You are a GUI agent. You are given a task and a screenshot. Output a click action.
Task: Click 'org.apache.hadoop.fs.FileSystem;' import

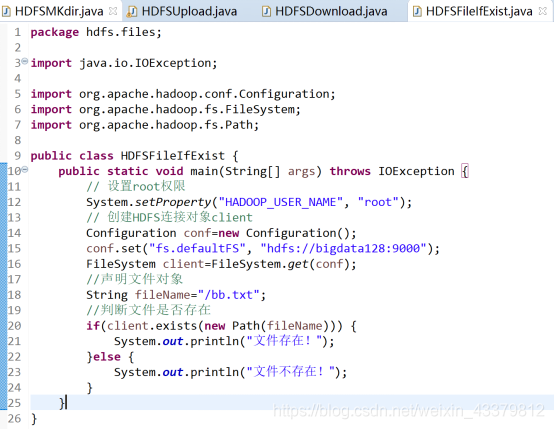pyautogui.click(x=190, y=110)
